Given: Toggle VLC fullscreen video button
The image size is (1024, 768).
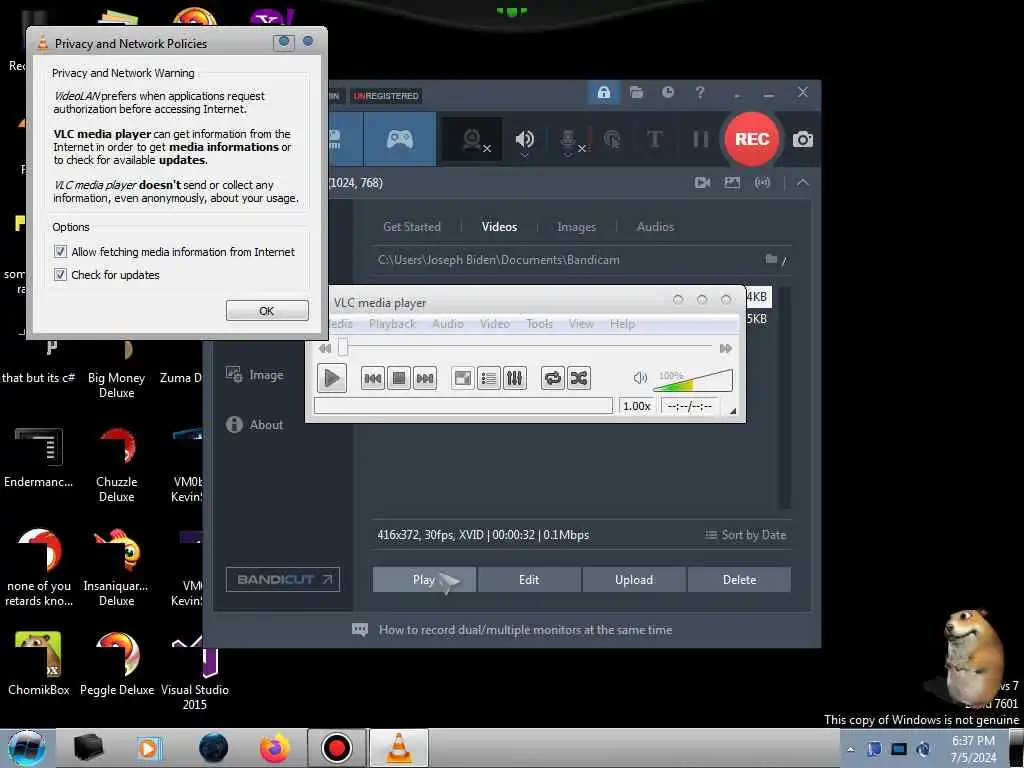Looking at the screenshot, I should (x=462, y=378).
